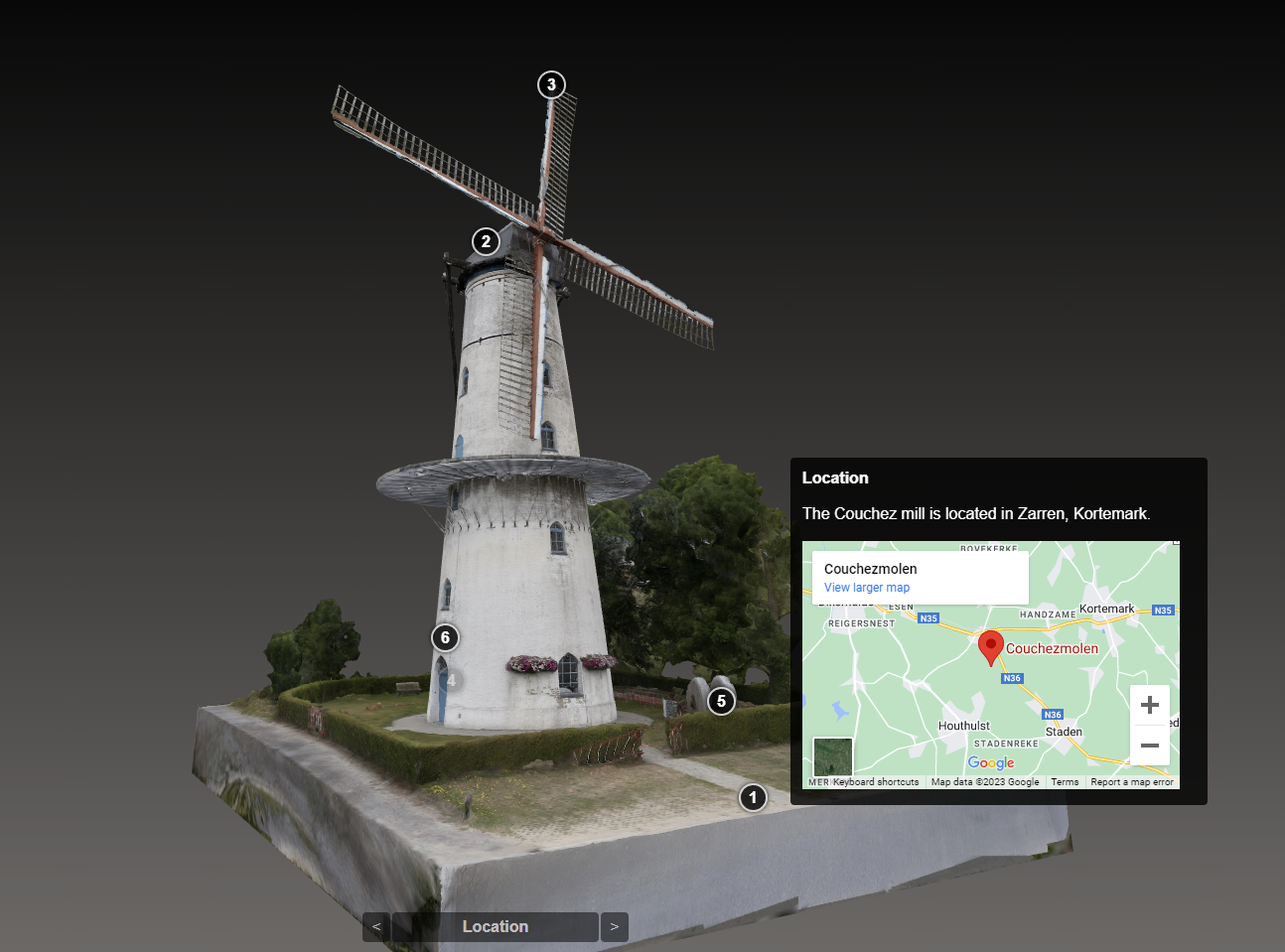Click Report a map error link
The width and height of the screenshot is (1285, 952).
tap(1131, 782)
